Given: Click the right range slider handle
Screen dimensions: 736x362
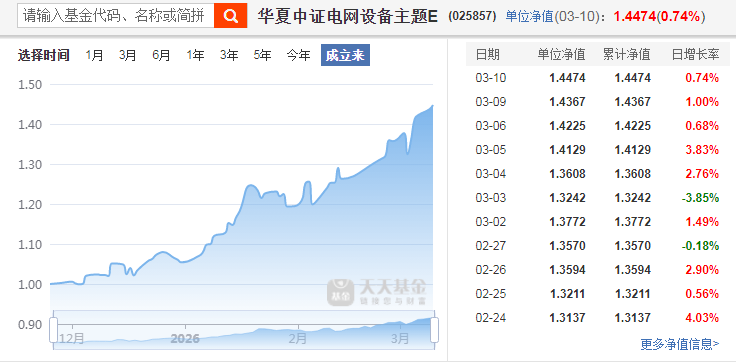Looking at the screenshot, I should [435, 330].
